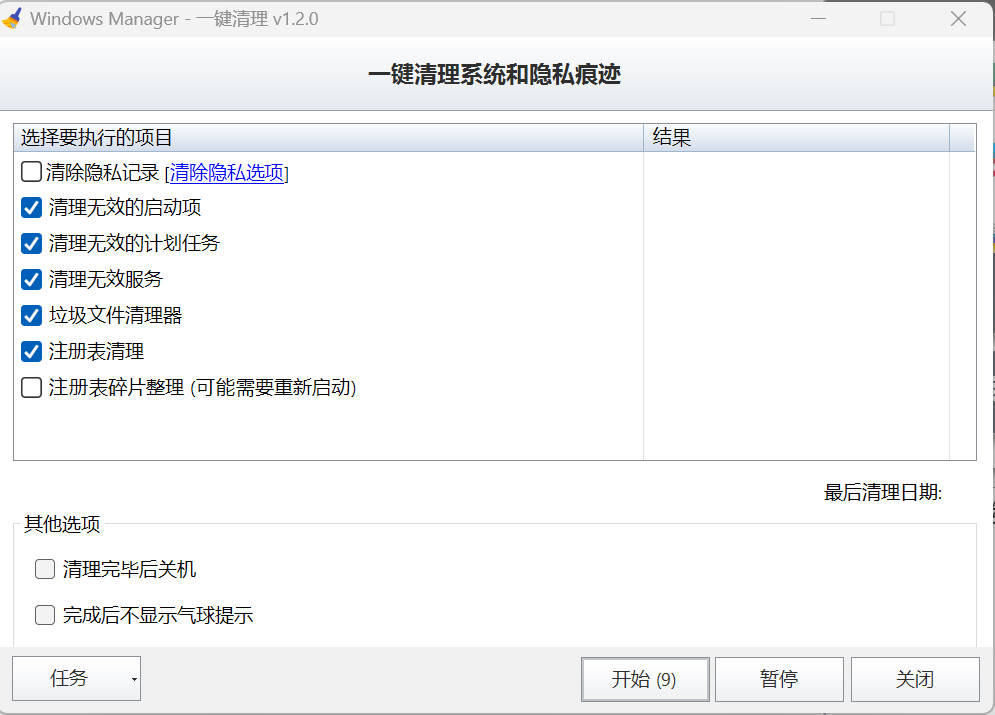Image resolution: width=995 pixels, height=715 pixels.
Task: Click the 选择要执行的项目 column header
Action: (328, 138)
